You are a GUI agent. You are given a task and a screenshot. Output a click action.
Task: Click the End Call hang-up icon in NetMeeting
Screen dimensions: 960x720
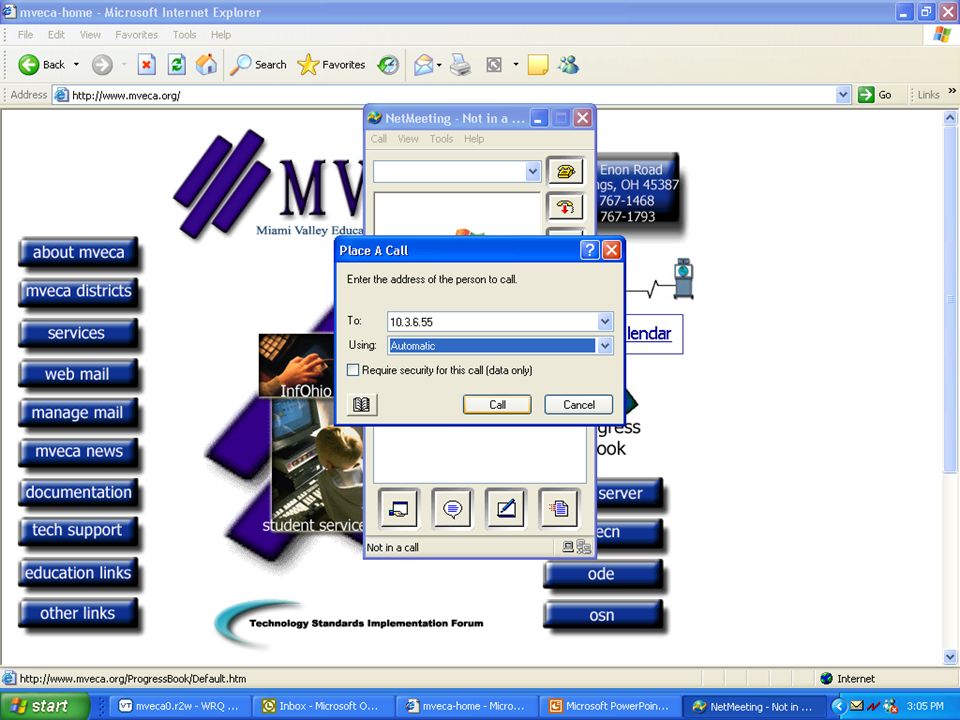(x=565, y=207)
